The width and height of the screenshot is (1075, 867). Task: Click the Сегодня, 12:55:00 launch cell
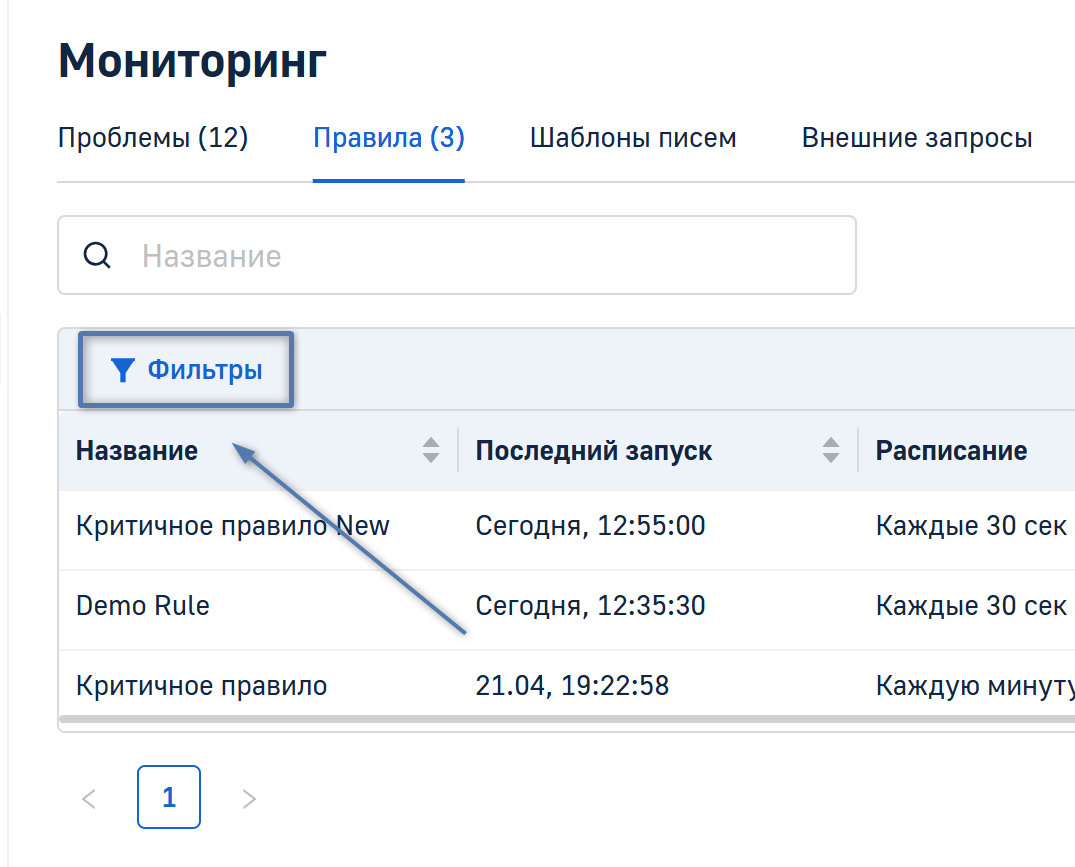pyautogui.click(x=590, y=526)
